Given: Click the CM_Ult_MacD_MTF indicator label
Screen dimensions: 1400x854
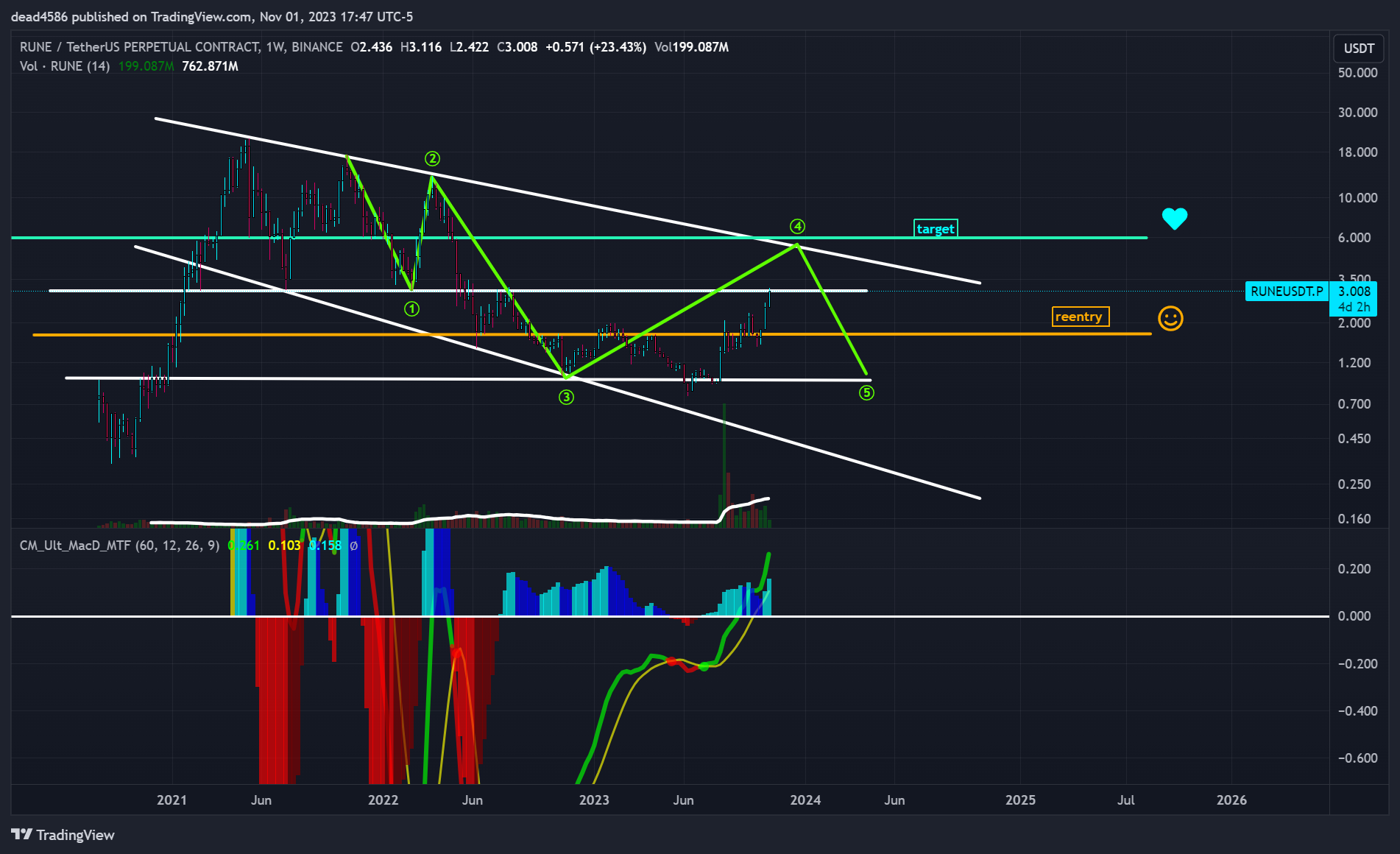Looking at the screenshot, I should [119, 546].
